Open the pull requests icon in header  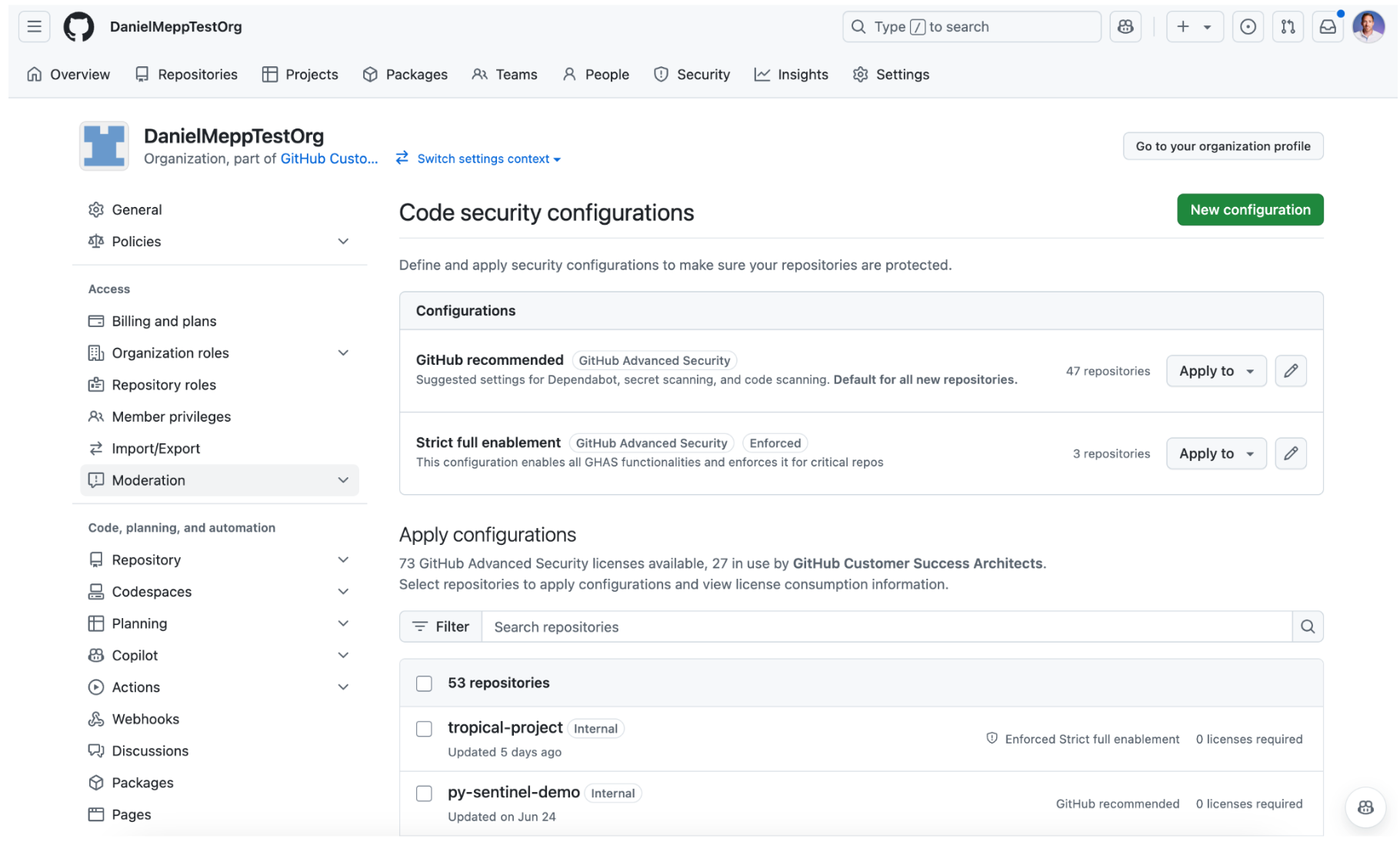point(1288,27)
